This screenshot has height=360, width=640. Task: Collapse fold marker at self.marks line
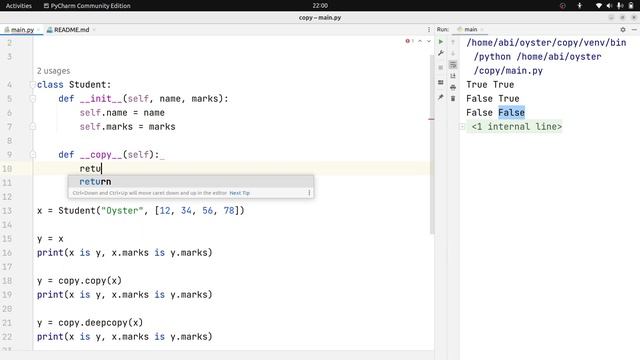(33, 127)
